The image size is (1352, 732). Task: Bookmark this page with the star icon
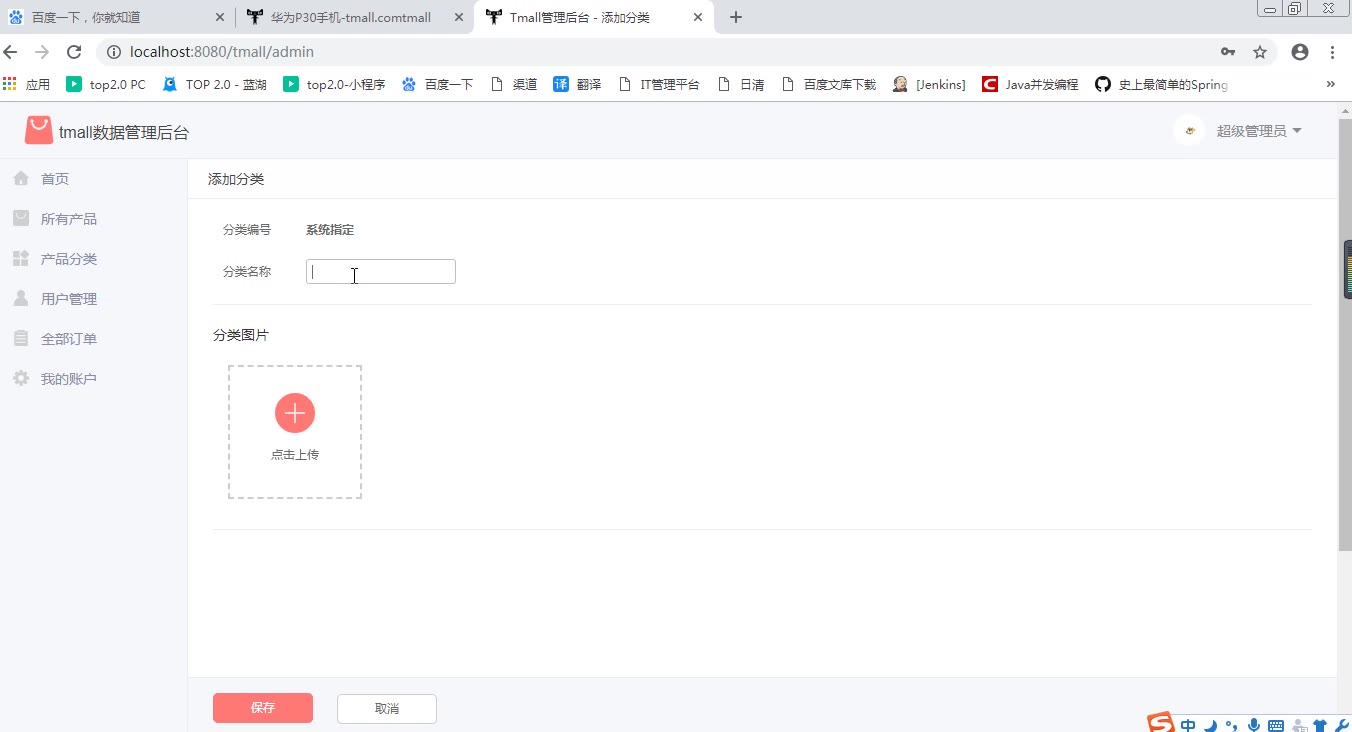click(1260, 52)
